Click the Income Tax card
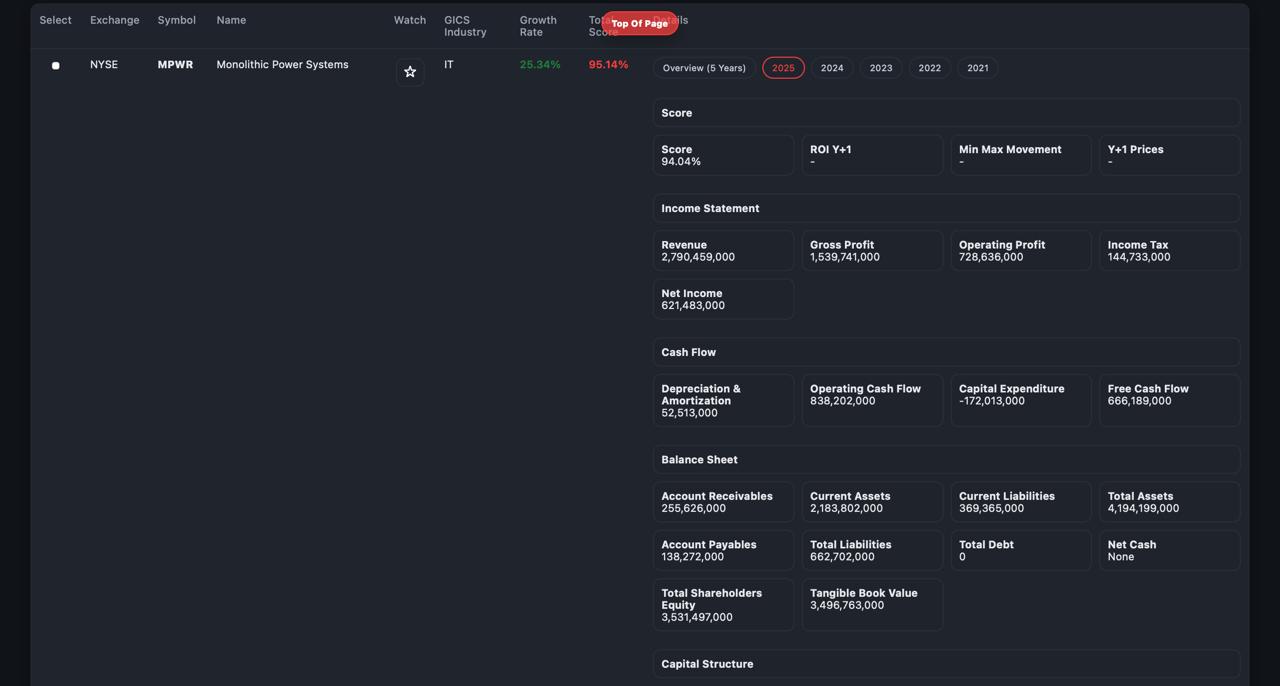The height and width of the screenshot is (686, 1280). (1170, 251)
